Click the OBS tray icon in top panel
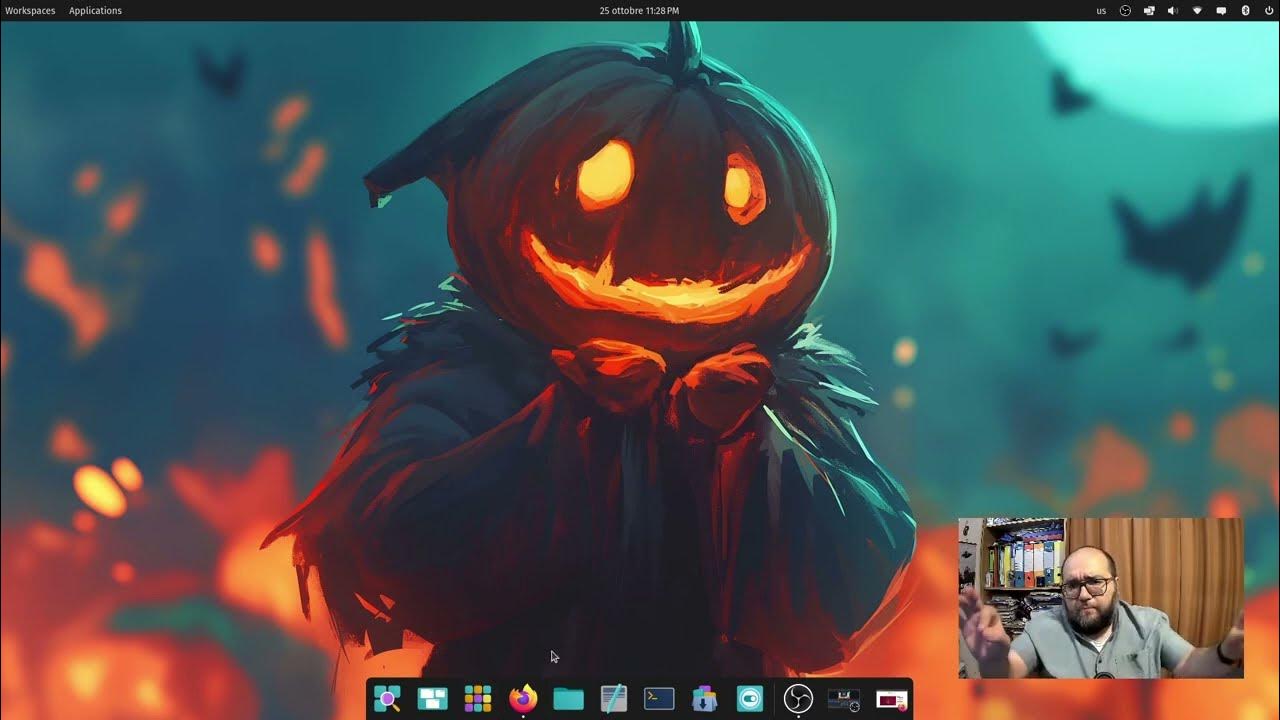The width and height of the screenshot is (1280, 720). tap(1125, 10)
